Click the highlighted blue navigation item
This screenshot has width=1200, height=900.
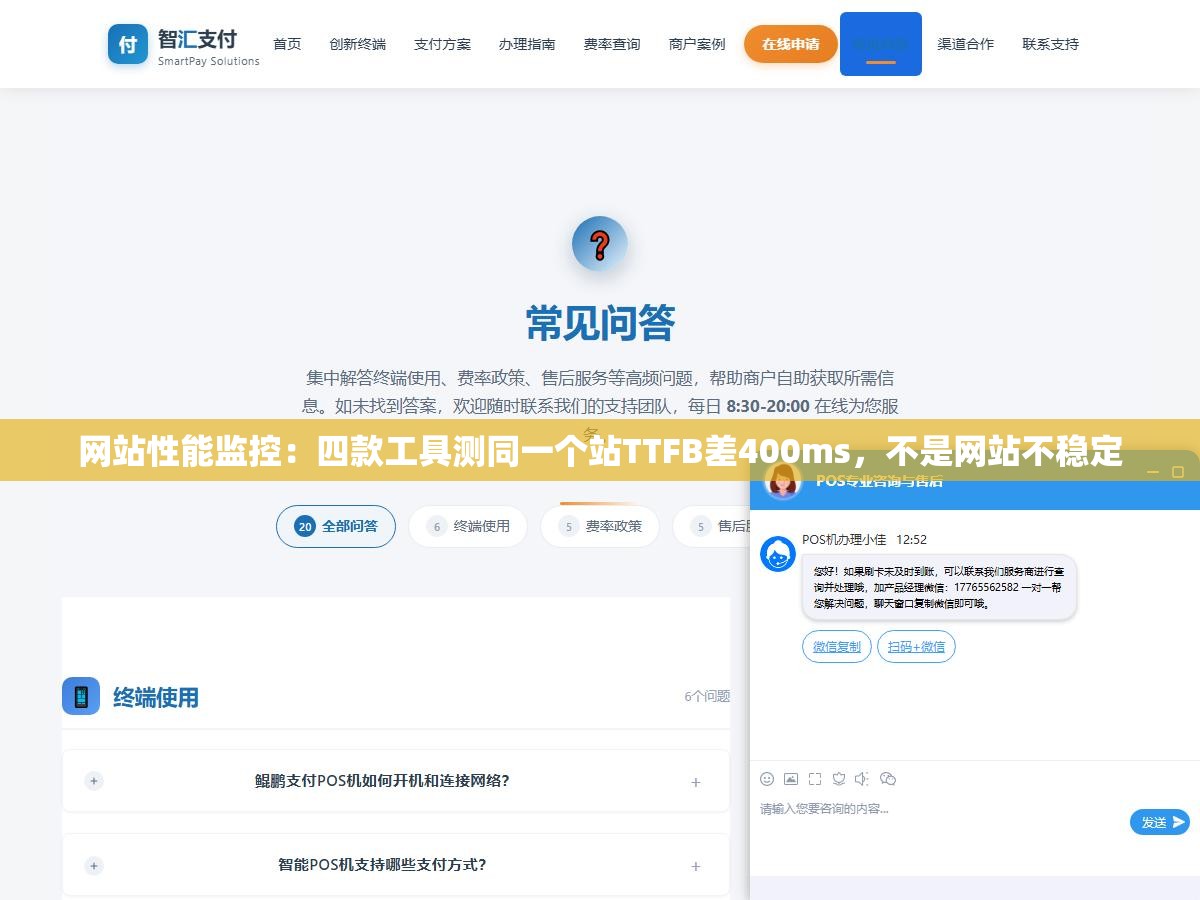881,44
